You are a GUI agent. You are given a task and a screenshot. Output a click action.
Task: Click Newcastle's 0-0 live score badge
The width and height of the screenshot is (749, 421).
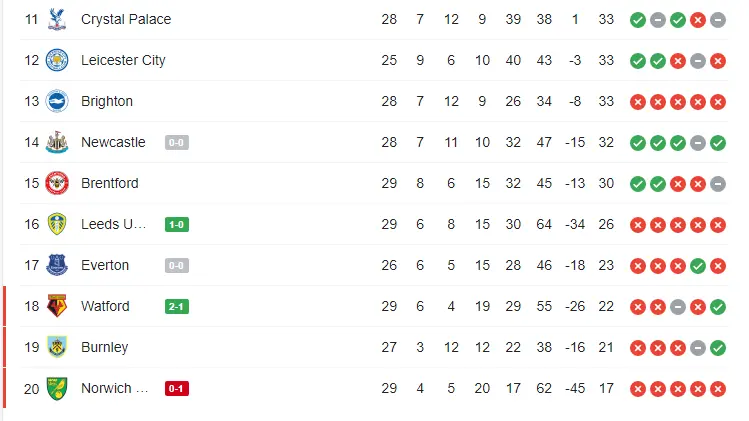177,143
